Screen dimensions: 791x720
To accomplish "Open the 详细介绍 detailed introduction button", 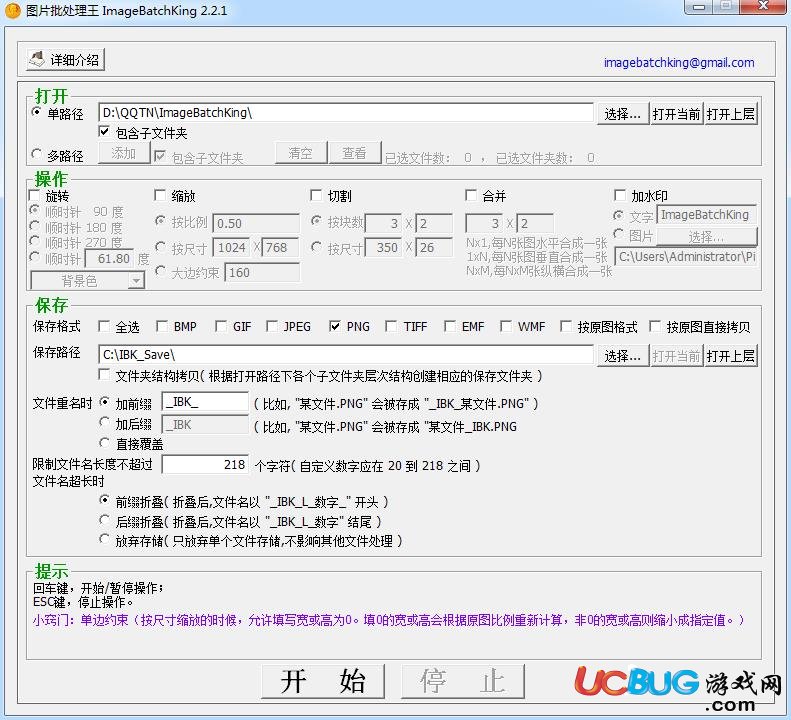I will (x=66, y=60).
